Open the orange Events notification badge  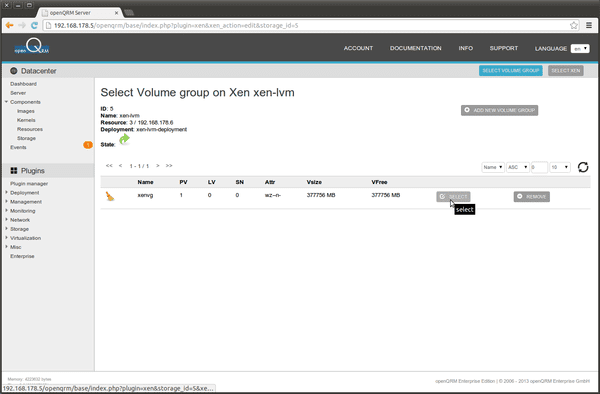click(x=88, y=145)
